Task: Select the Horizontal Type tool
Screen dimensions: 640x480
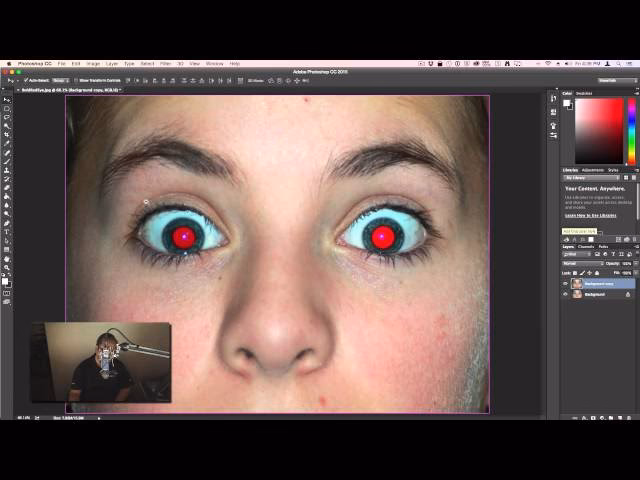Action: [7, 232]
